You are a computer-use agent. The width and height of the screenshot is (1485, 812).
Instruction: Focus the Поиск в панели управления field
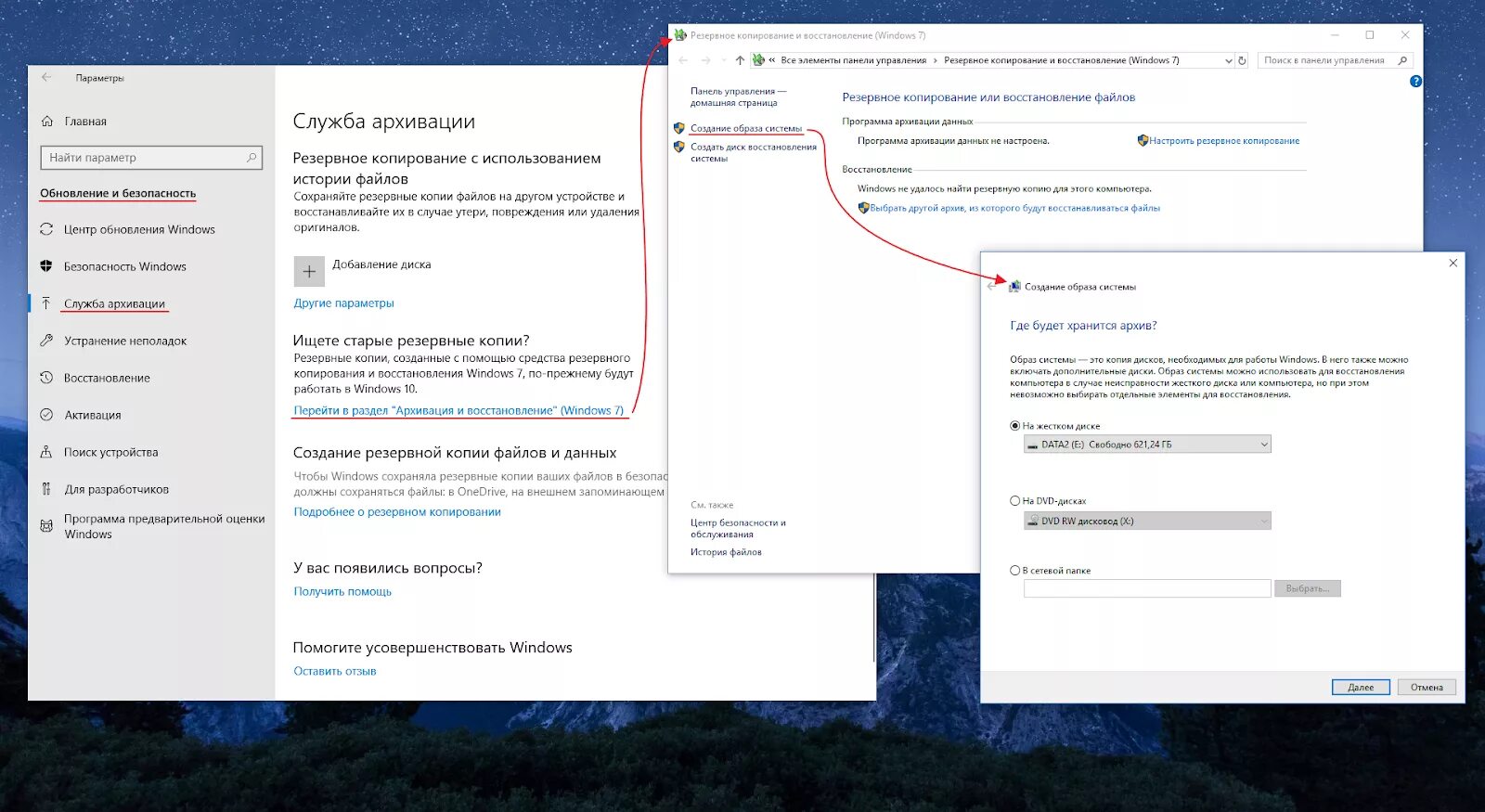pos(1335,60)
